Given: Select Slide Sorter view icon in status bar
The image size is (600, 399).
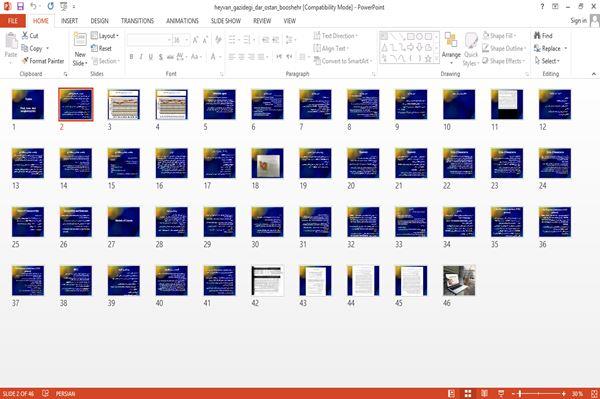Looking at the screenshot, I should (468, 394).
